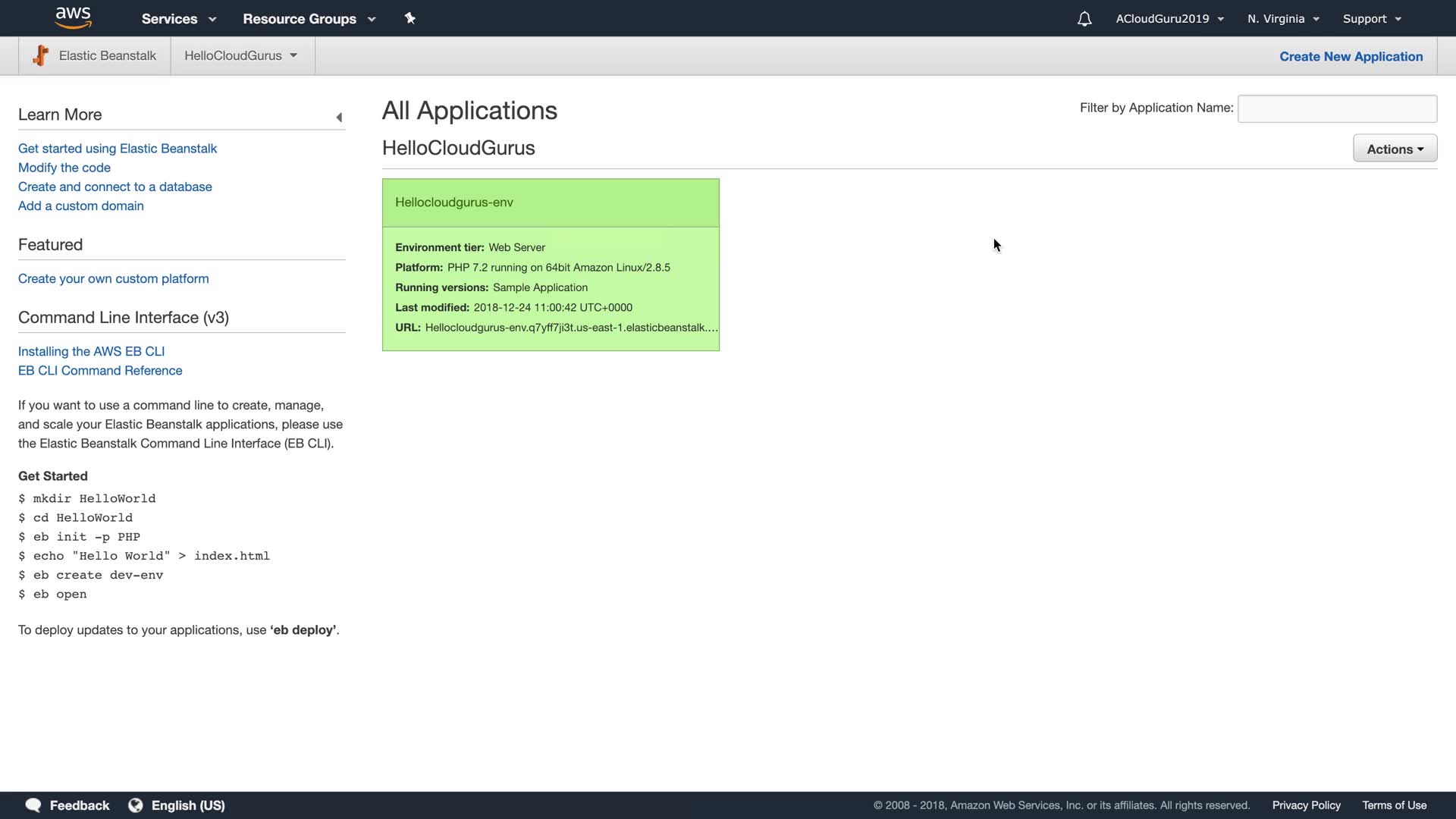Open the N. Virginia region menu

pos(1283,19)
